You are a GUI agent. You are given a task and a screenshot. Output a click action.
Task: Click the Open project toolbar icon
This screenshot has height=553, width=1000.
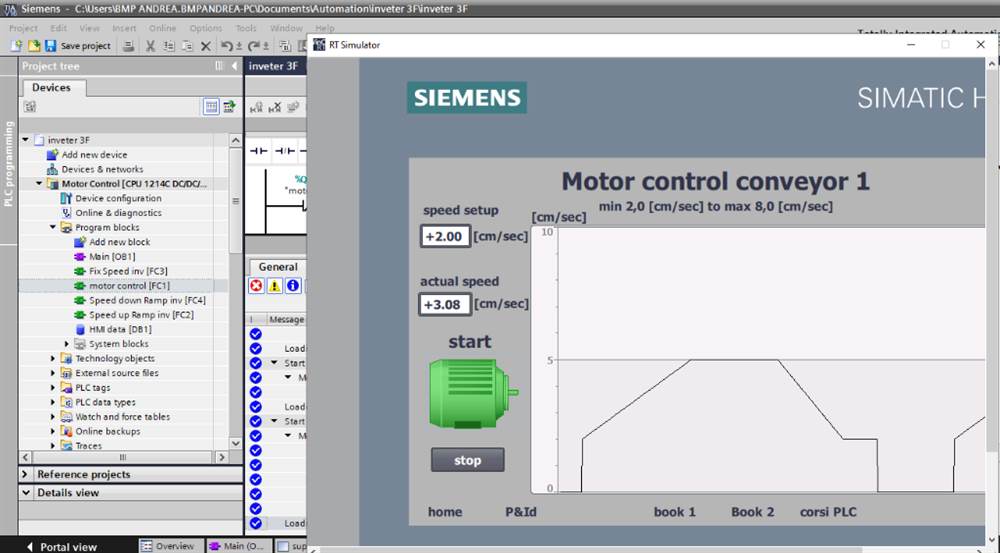click(x=34, y=46)
